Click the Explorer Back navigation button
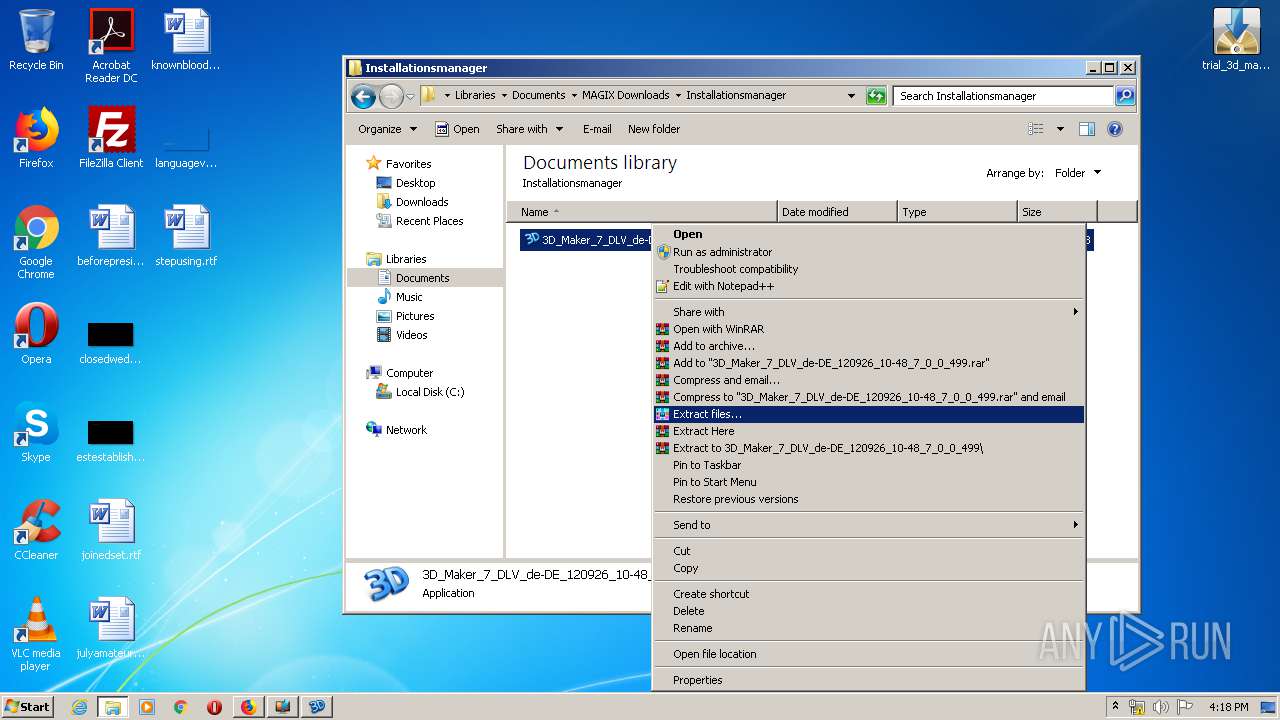Screen dimensions: 1280x720 click(363, 96)
